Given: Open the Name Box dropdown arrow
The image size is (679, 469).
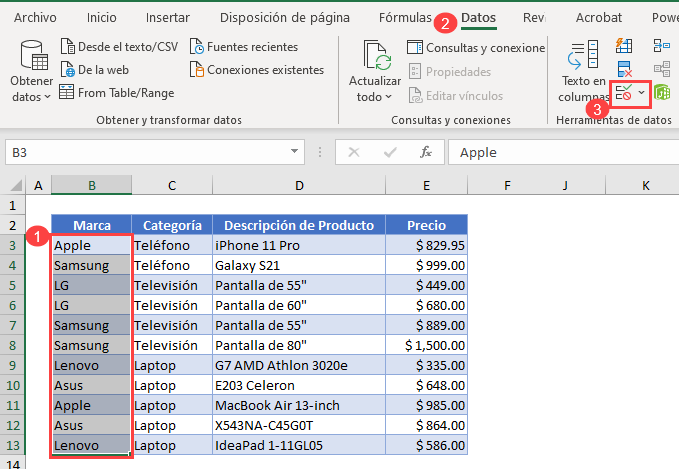Looking at the screenshot, I should pos(294,152).
